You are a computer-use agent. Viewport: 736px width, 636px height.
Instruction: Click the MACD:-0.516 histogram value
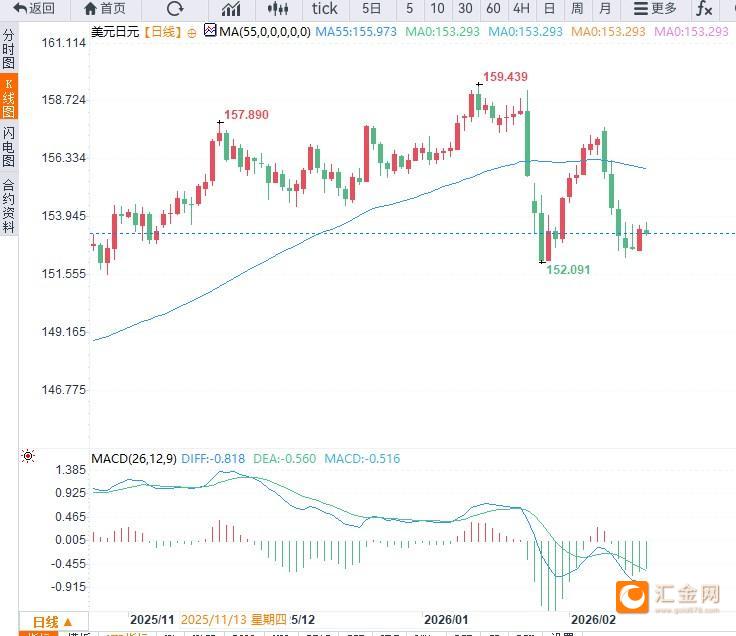(x=362, y=459)
